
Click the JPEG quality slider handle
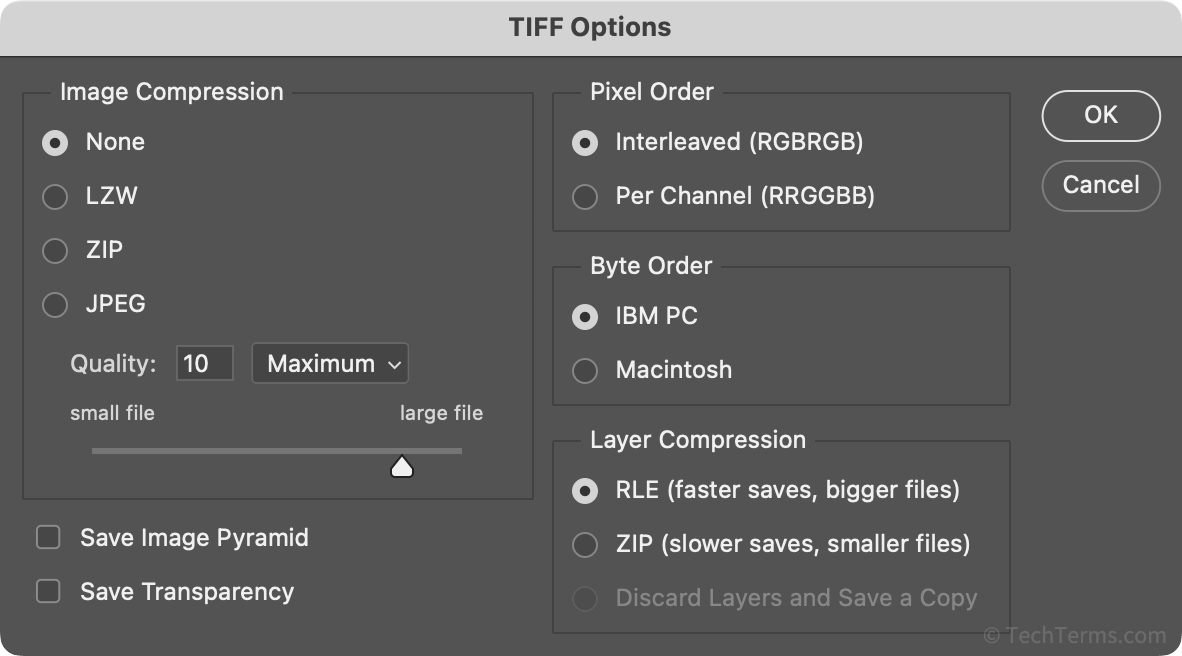(x=402, y=466)
